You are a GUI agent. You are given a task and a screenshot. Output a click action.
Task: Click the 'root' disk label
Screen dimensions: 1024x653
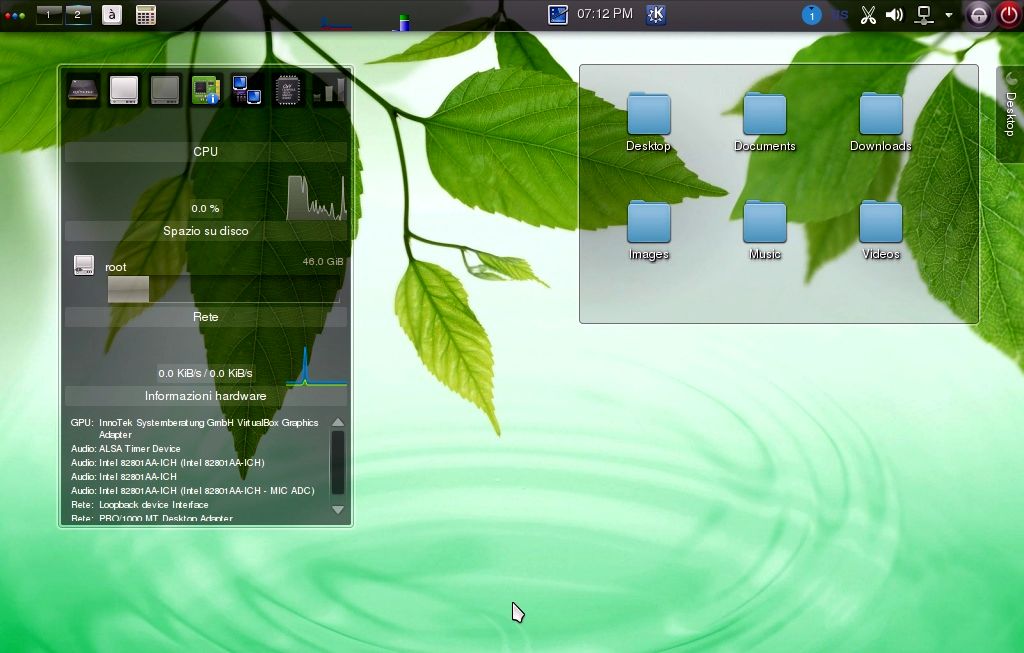(116, 267)
